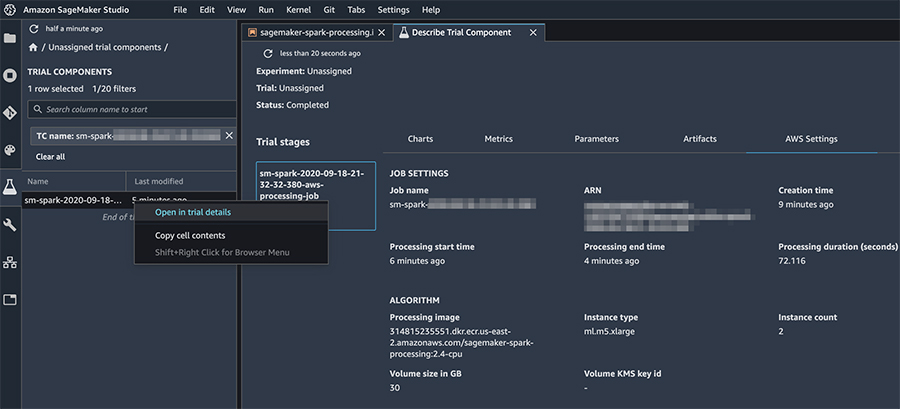
Task: Open the Running Terminals and Kernels sidebar icon
Action: point(10,75)
